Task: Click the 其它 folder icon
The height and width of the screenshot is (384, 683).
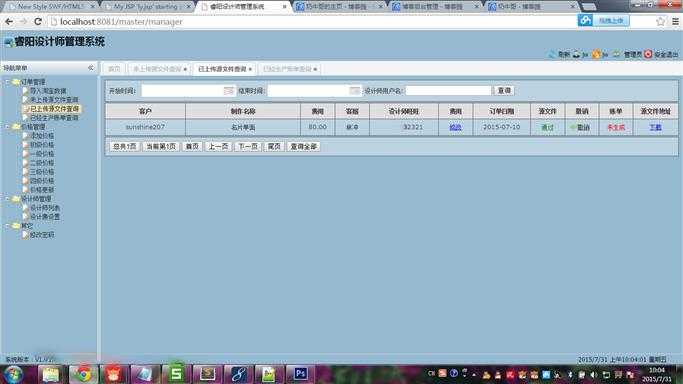Action: click(16, 226)
